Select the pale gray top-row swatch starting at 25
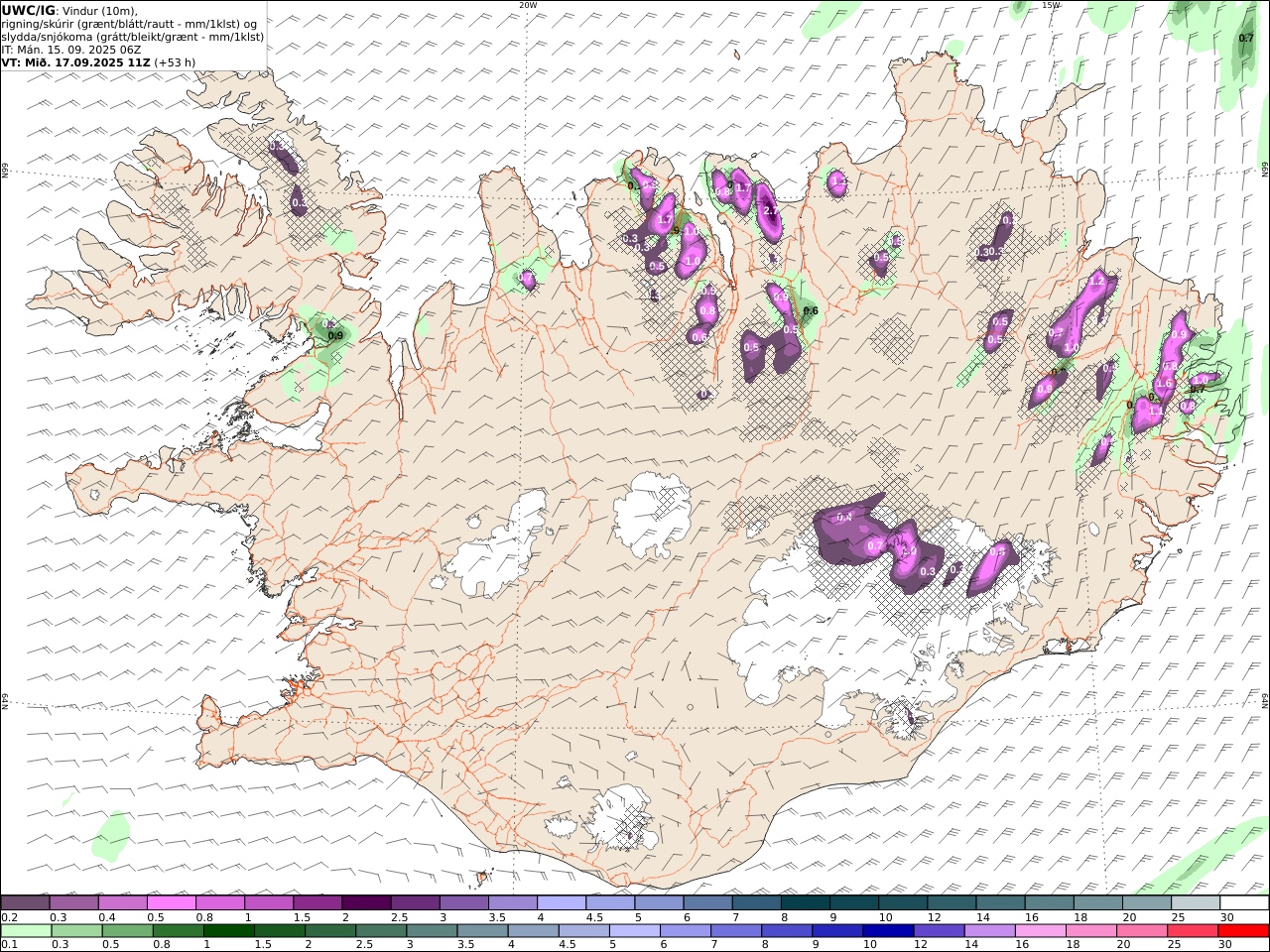This screenshot has height=952, width=1270. (1195, 902)
